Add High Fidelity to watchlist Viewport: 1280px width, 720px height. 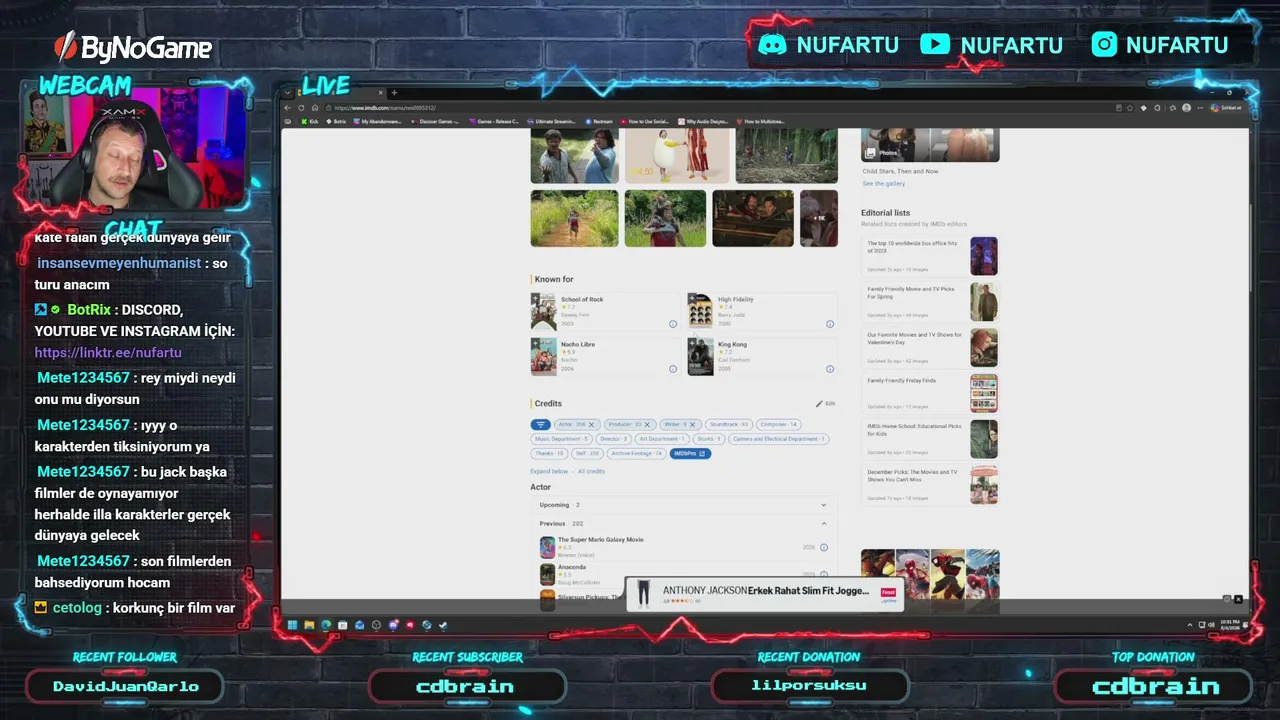(691, 298)
